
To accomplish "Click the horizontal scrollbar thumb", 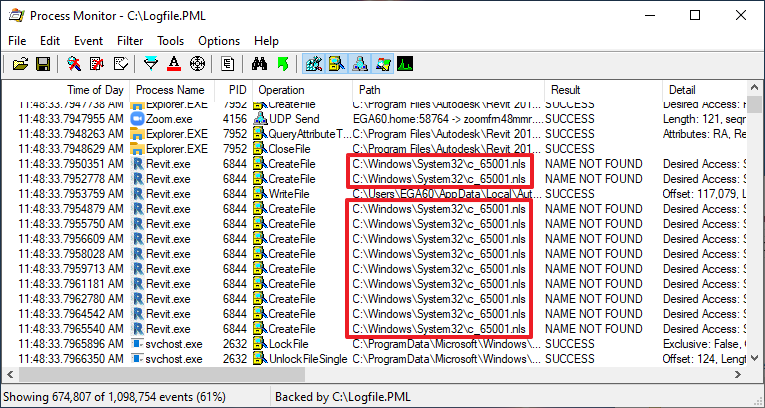I will pos(161,375).
